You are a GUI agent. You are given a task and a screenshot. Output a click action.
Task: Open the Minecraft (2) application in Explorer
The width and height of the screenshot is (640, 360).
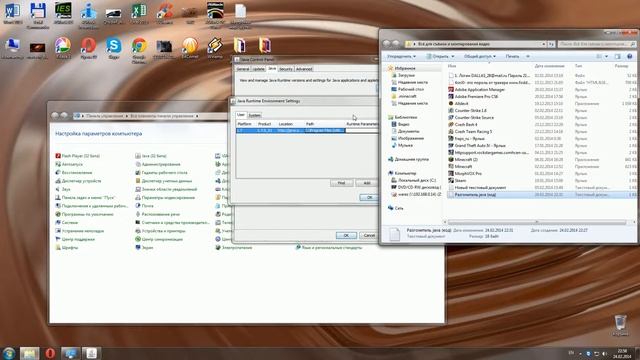[462, 160]
